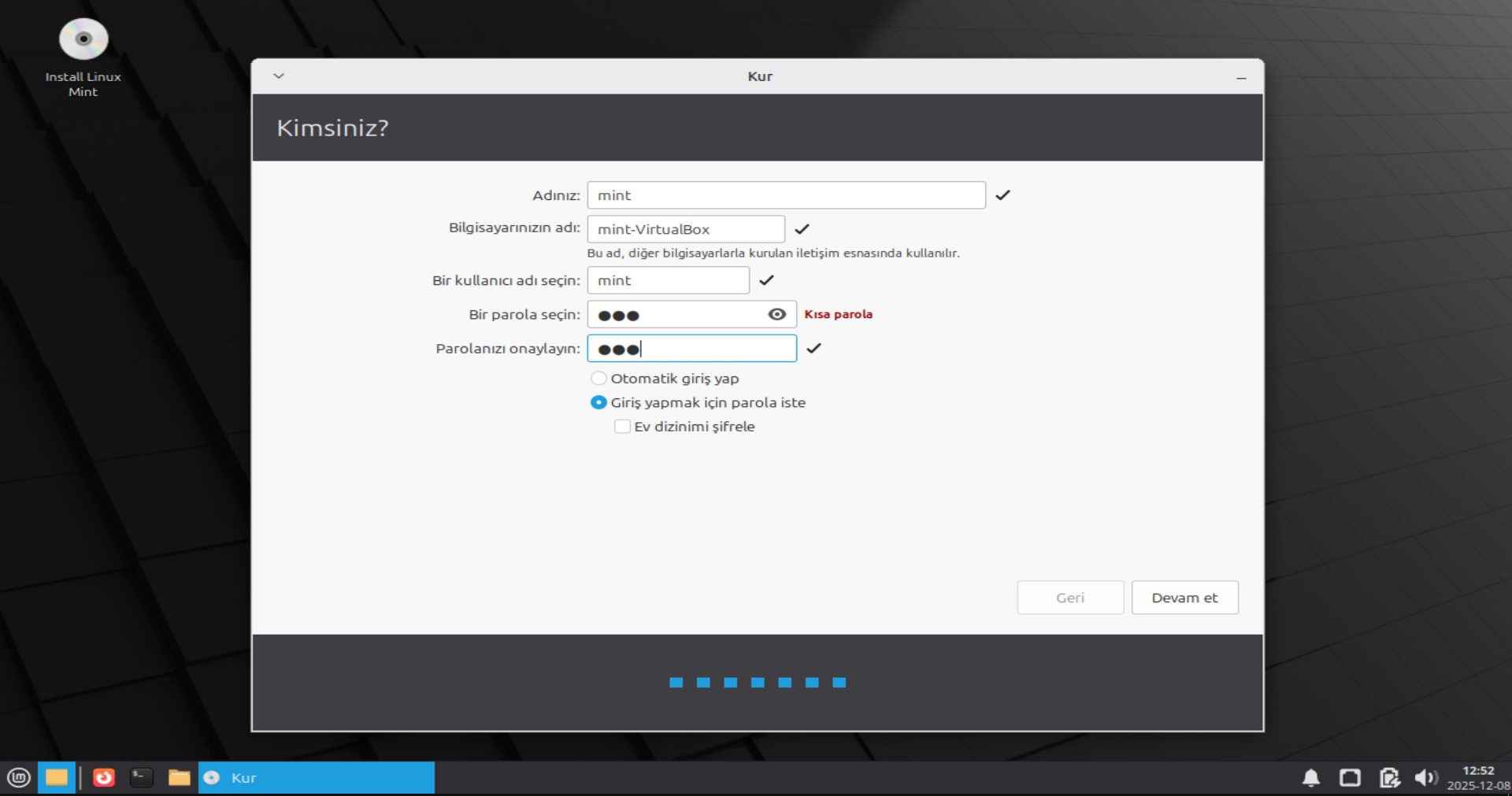
Task: Click the show desktop taskbar icon
Action: (x=57, y=778)
